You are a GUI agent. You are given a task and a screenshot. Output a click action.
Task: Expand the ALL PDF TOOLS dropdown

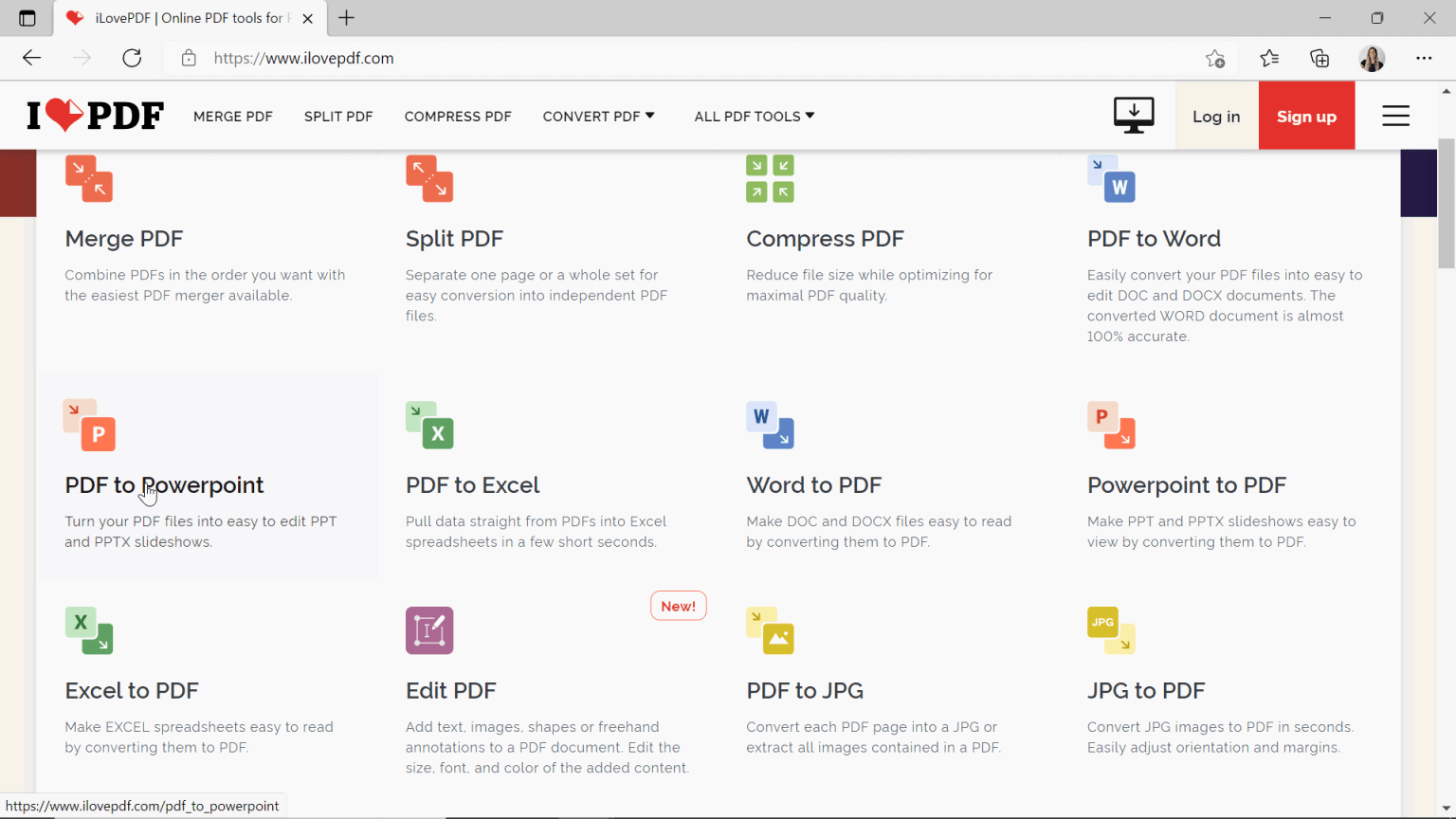click(x=754, y=116)
